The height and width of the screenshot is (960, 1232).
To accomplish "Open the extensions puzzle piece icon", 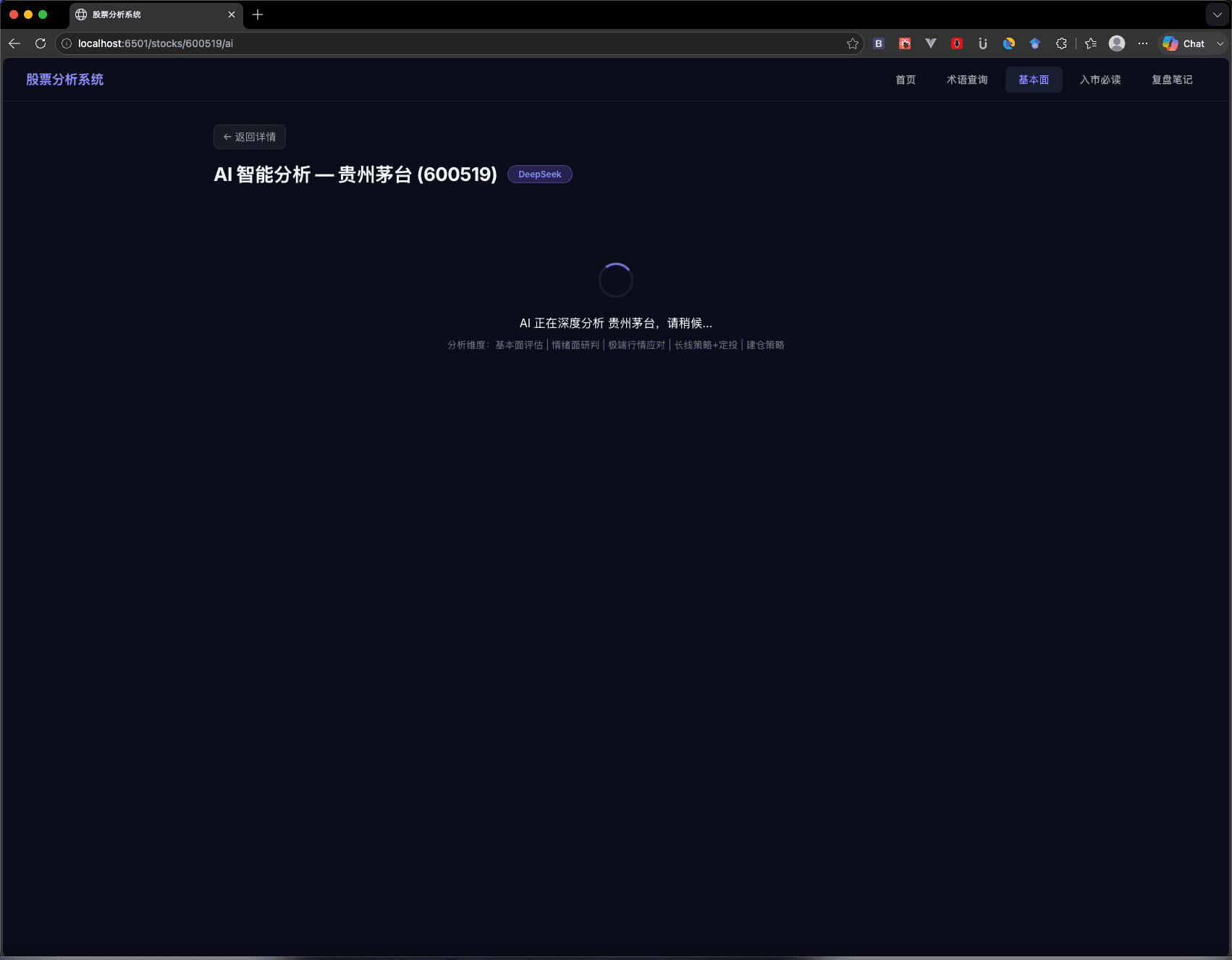I will 1061,43.
